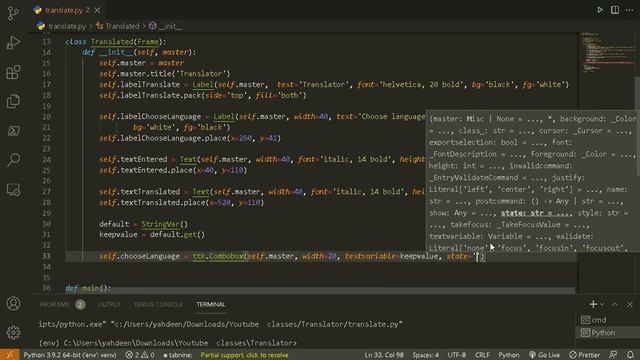Maximize the panel with chevron up
The image size is (640, 360).
coord(615,304)
